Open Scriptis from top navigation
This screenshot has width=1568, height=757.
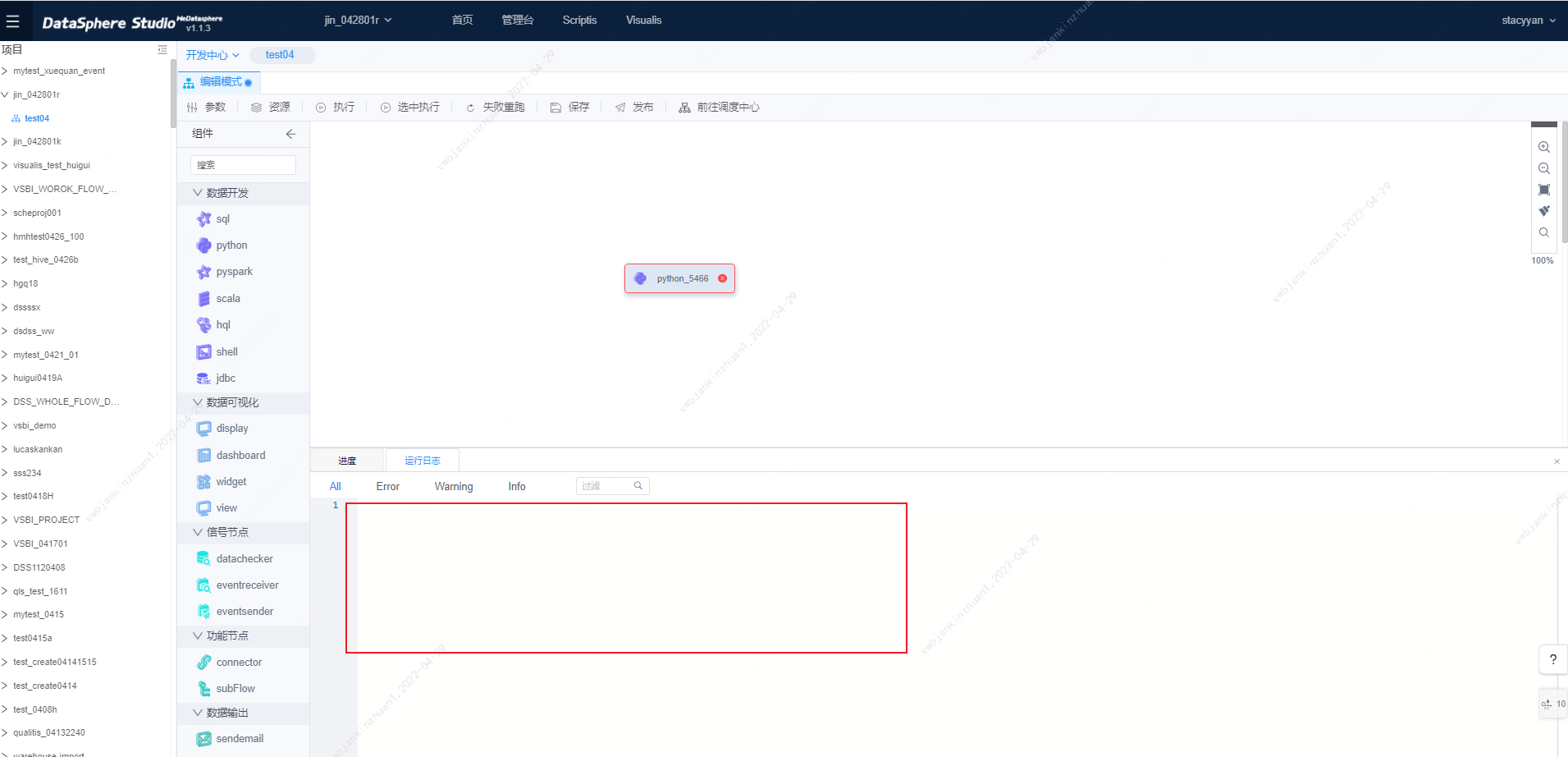tap(579, 20)
